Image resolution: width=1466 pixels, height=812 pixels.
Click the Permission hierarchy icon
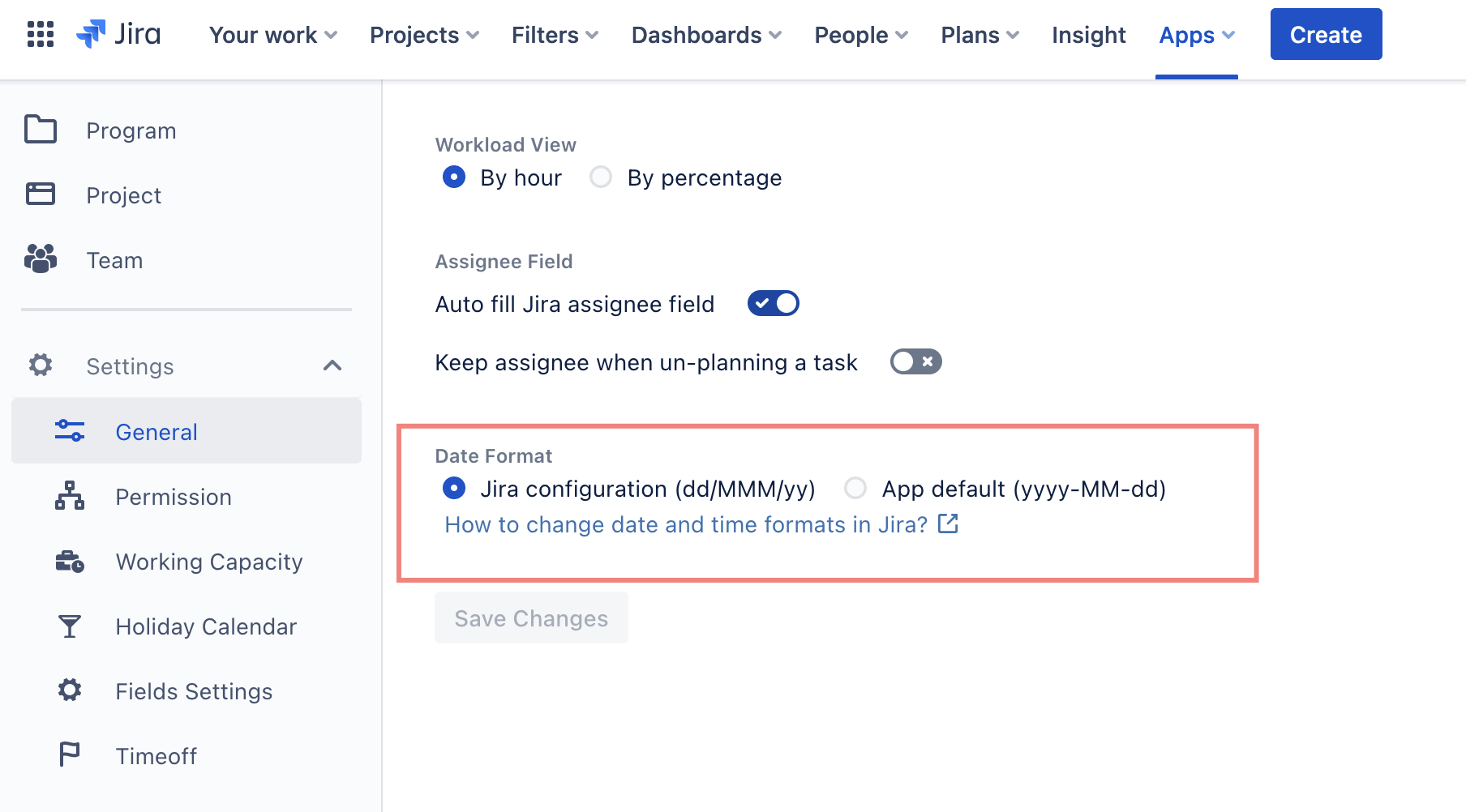coord(70,496)
